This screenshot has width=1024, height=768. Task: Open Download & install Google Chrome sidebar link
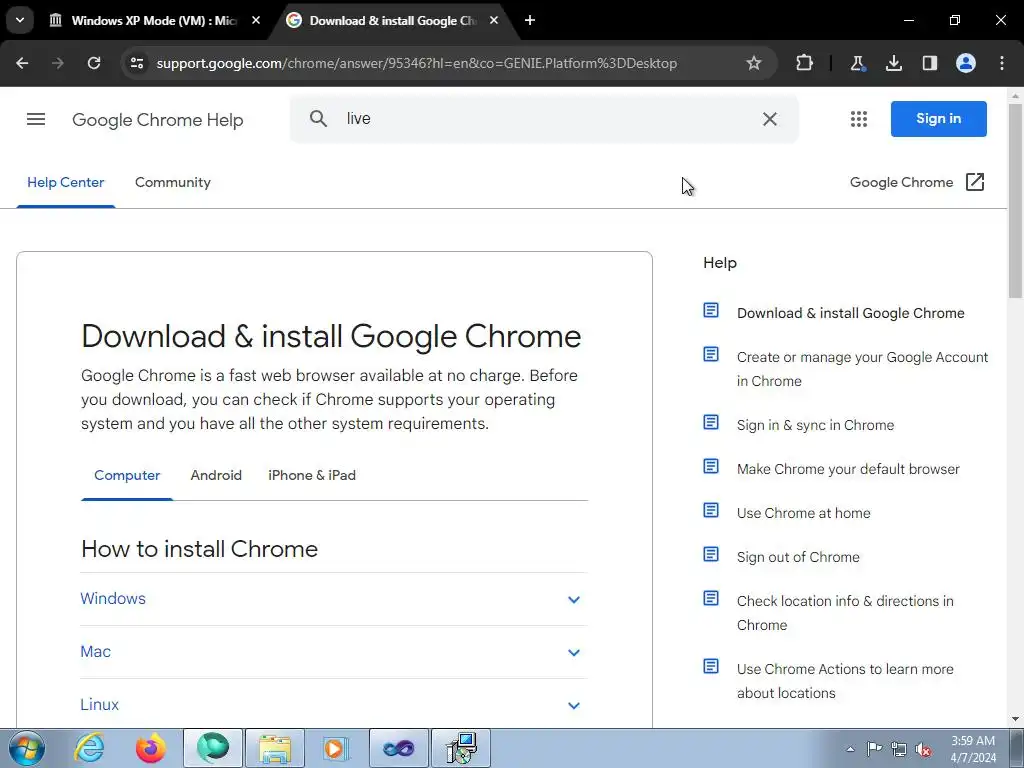tap(850, 313)
